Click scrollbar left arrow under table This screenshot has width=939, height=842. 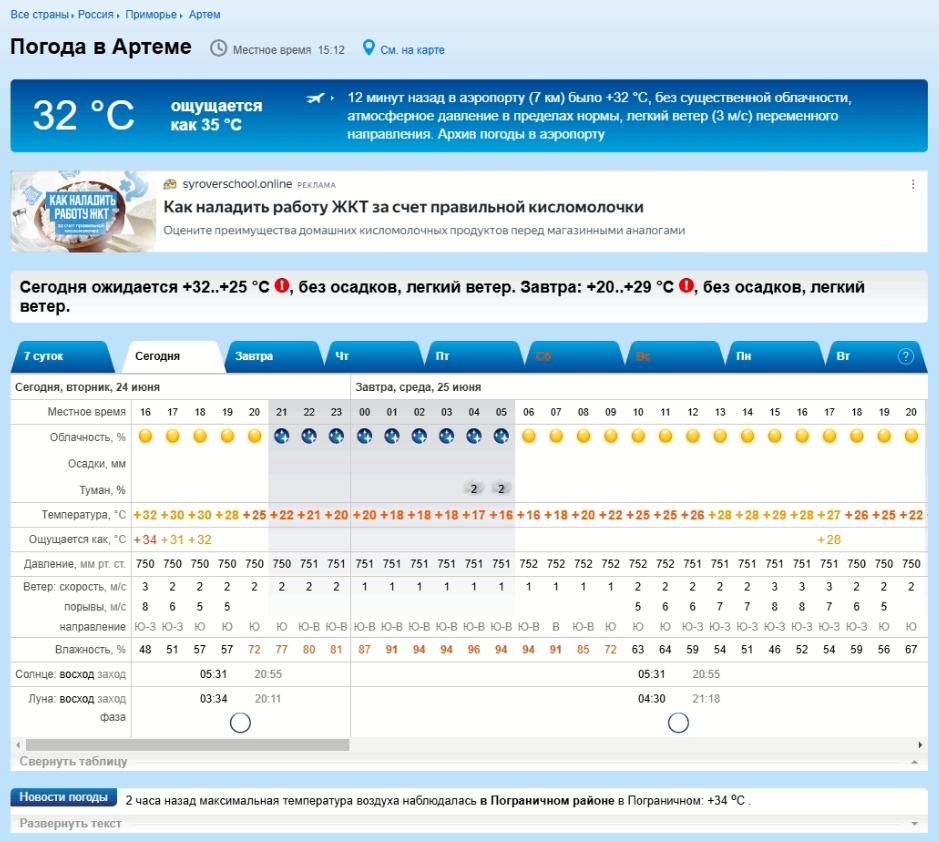[x=18, y=745]
